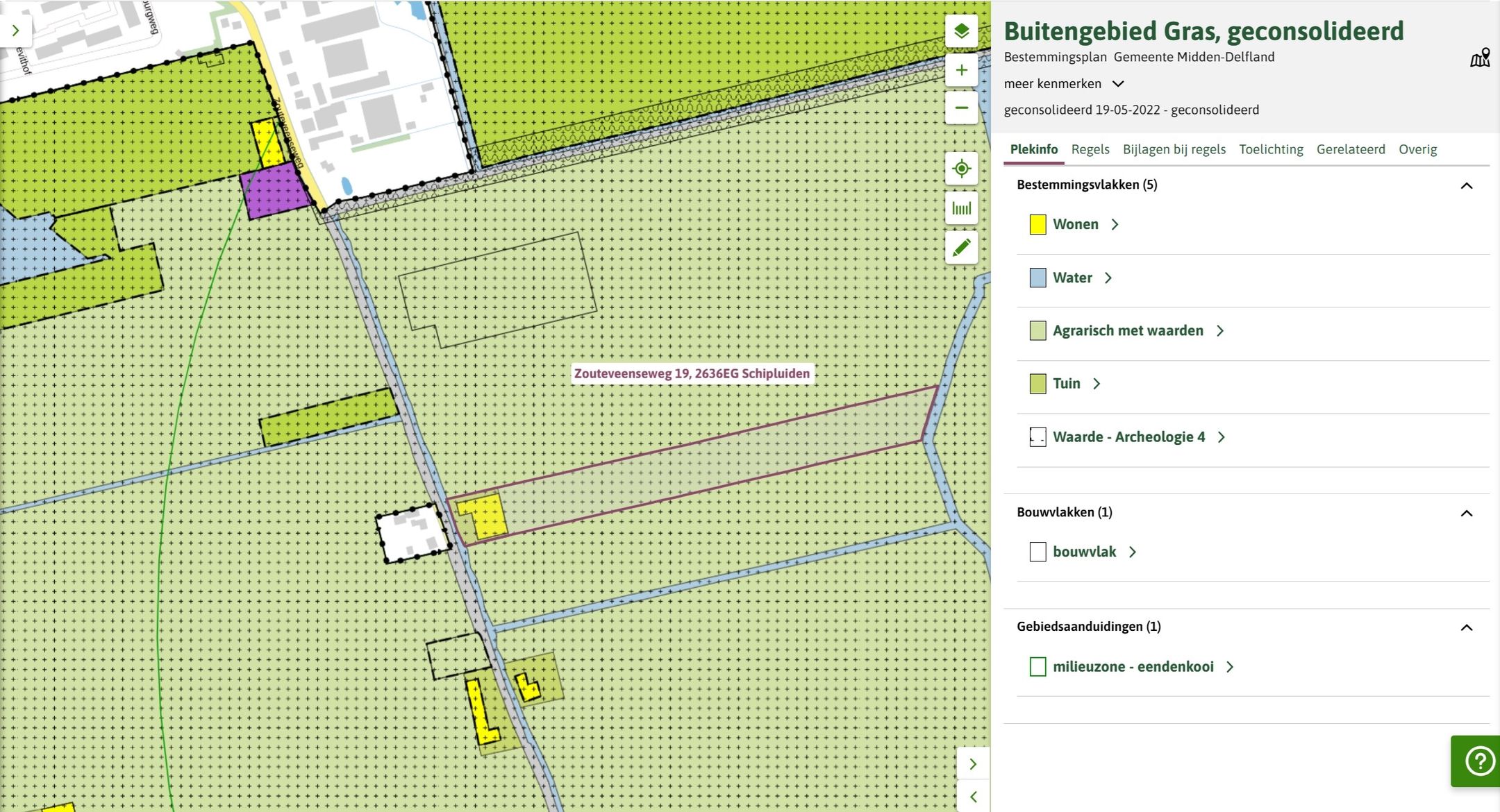Collapse the Gebiedsaanduidingen section
1500x812 pixels.
click(1466, 627)
